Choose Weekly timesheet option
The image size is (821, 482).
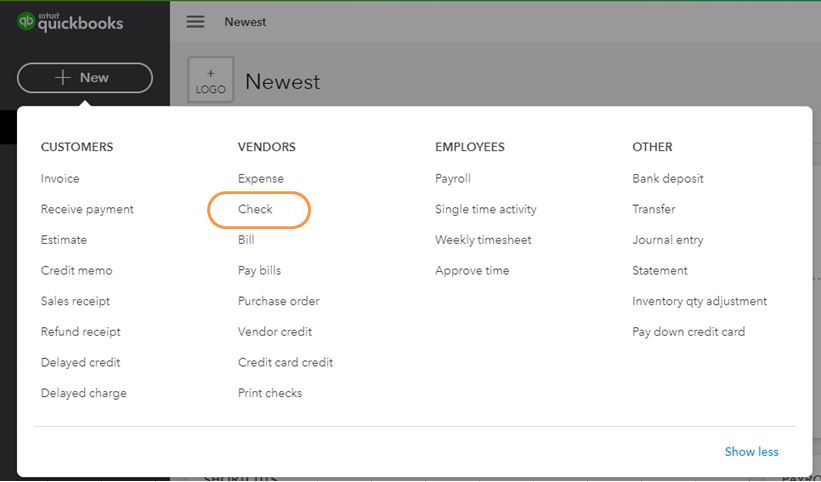[x=483, y=240]
